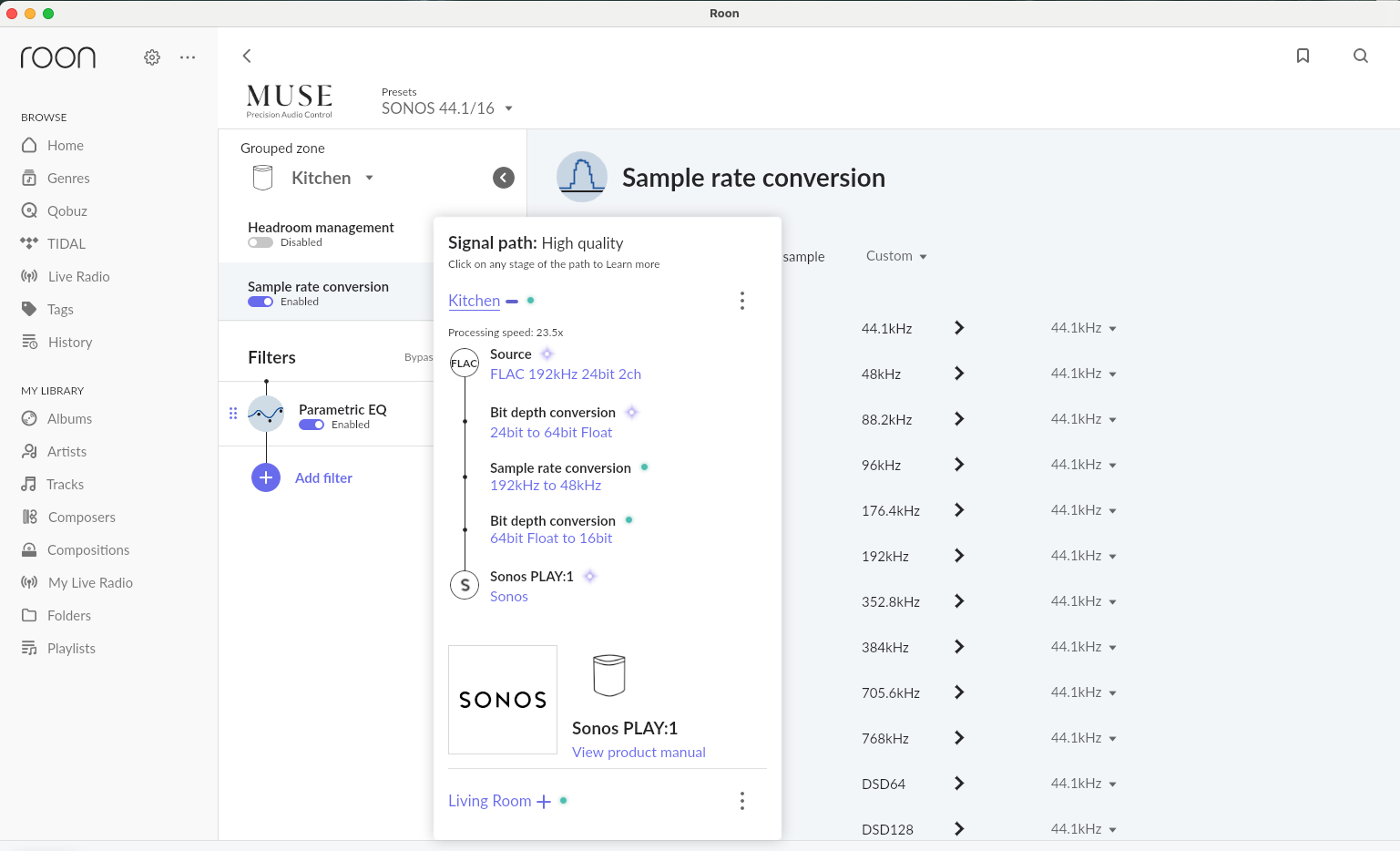Open Kitchen zone three-dot options
The height and width of the screenshot is (851, 1400).
[742, 301]
